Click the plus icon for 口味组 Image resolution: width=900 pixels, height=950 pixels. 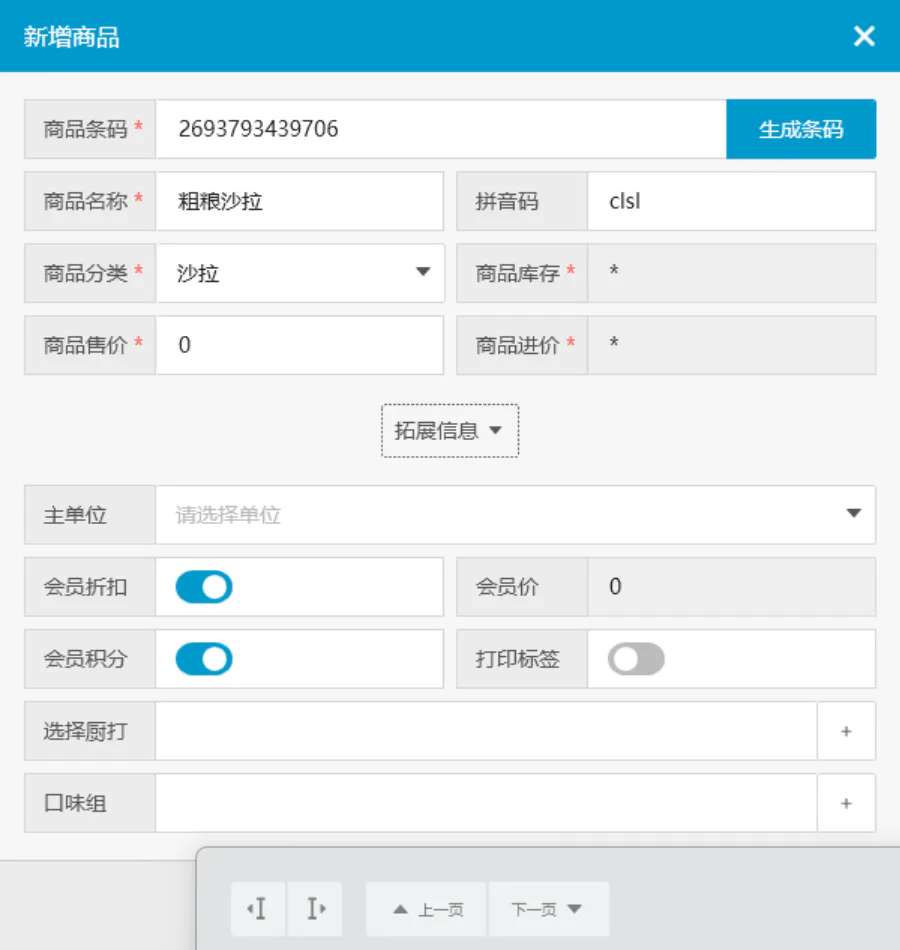846,803
